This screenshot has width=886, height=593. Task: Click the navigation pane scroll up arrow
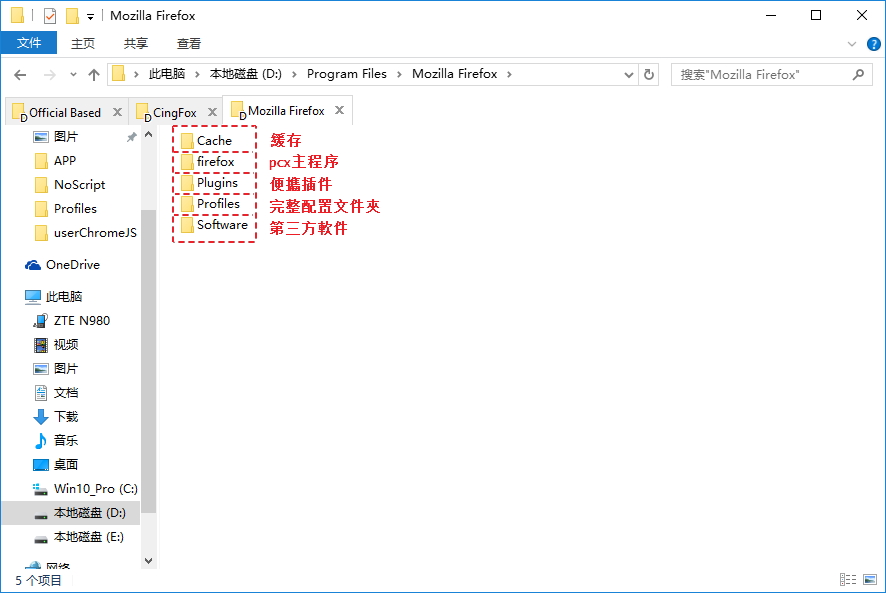tap(149, 135)
